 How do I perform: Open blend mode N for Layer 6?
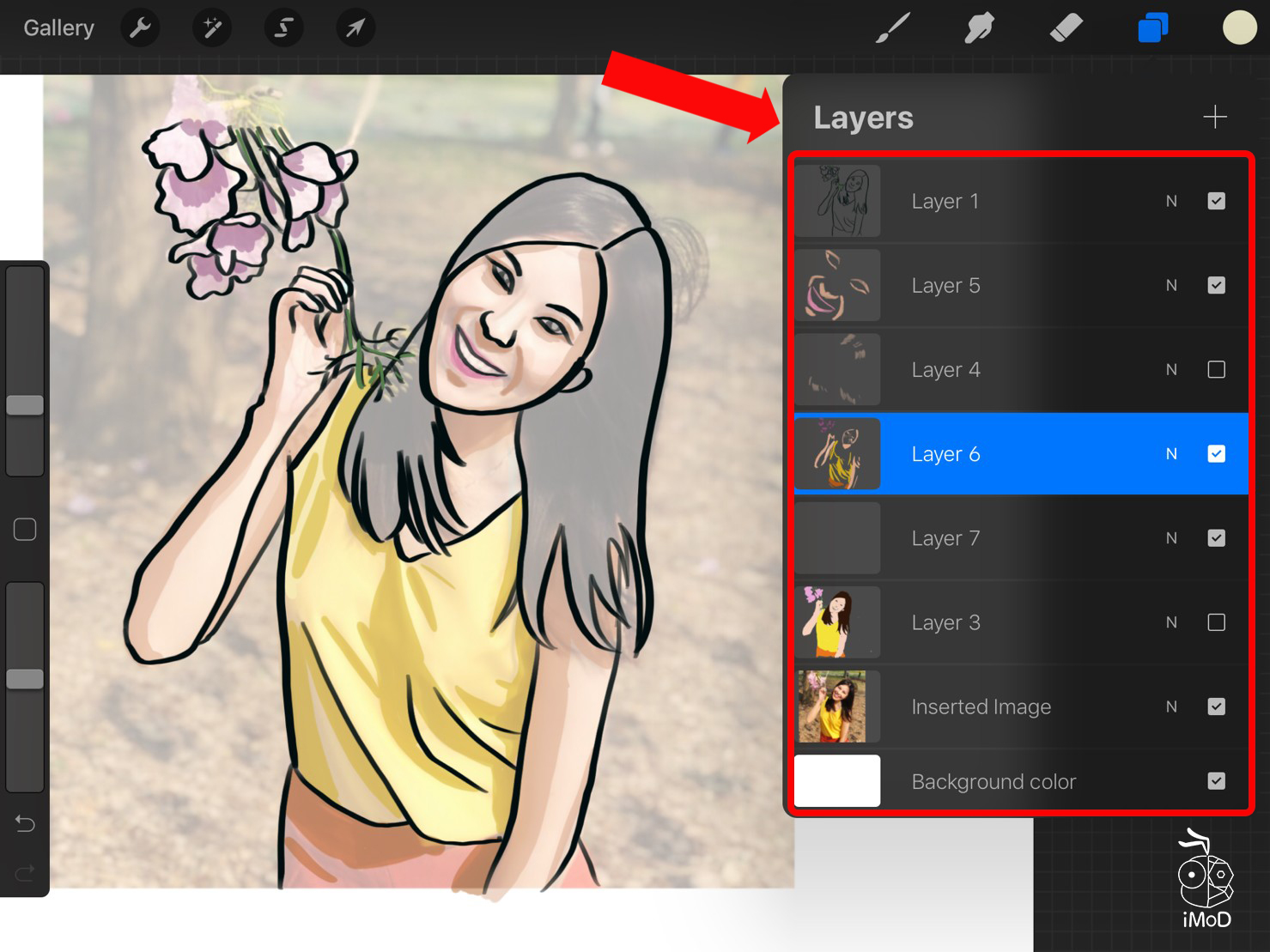coord(1171,454)
